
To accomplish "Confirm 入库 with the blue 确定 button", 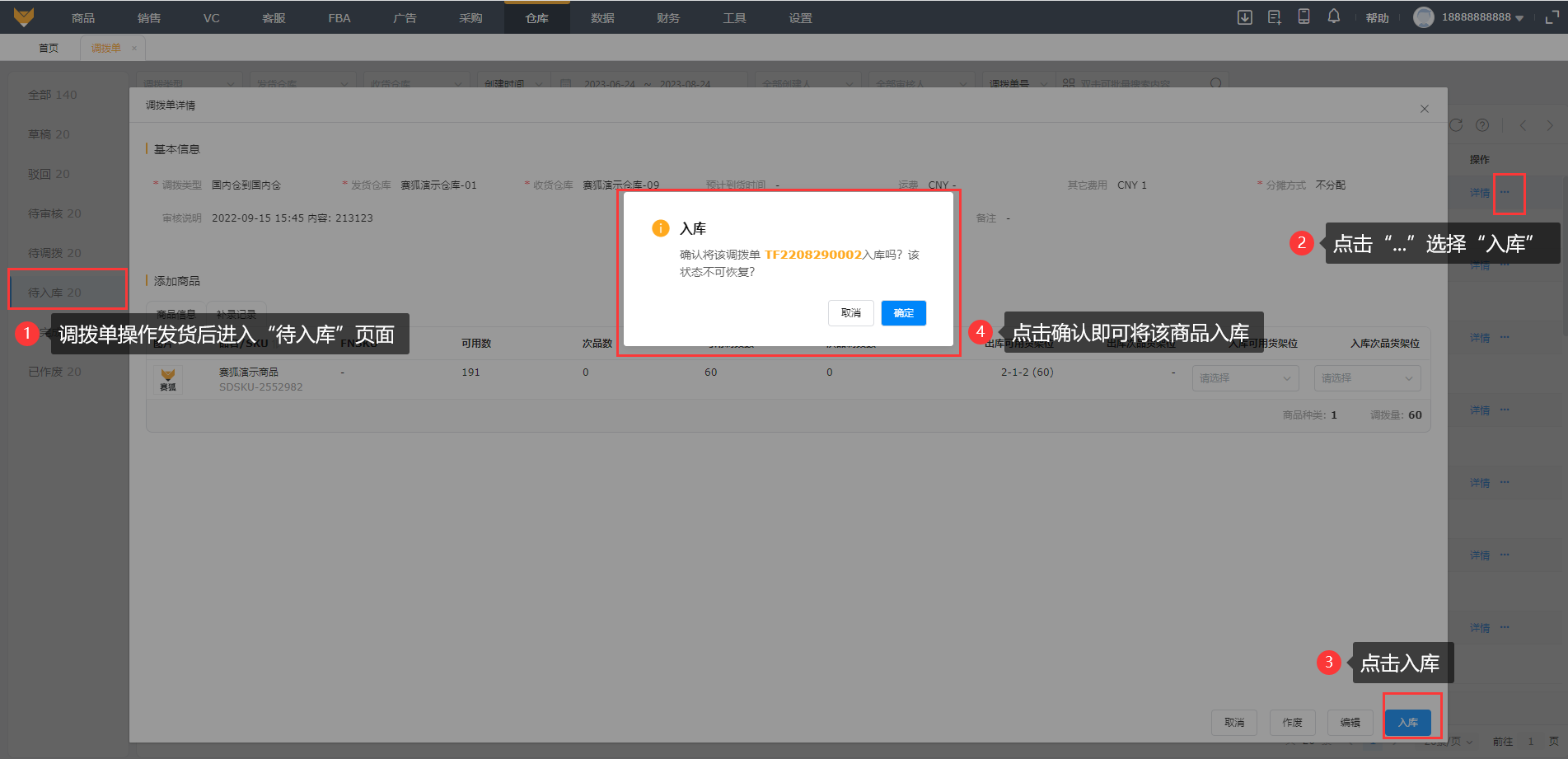I will click(x=904, y=313).
